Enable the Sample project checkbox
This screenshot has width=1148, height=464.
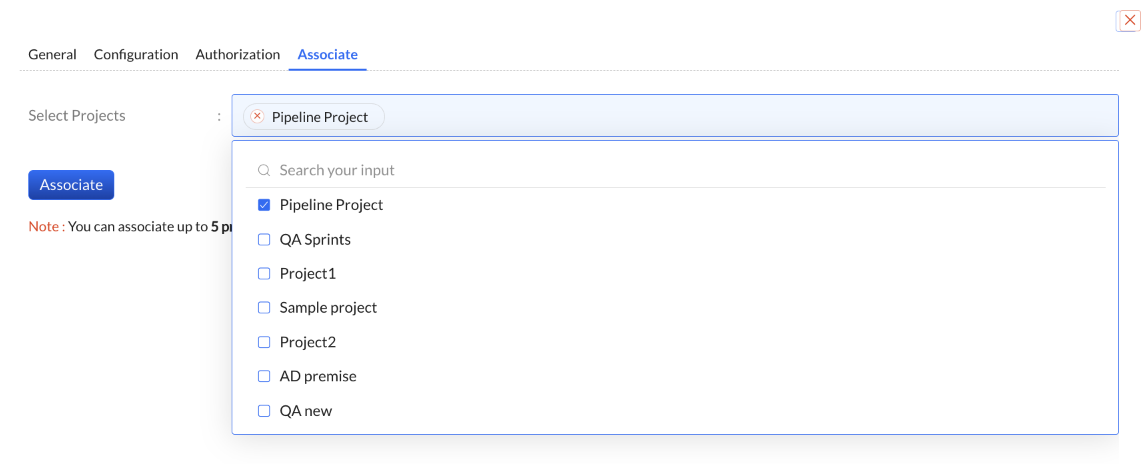click(264, 307)
